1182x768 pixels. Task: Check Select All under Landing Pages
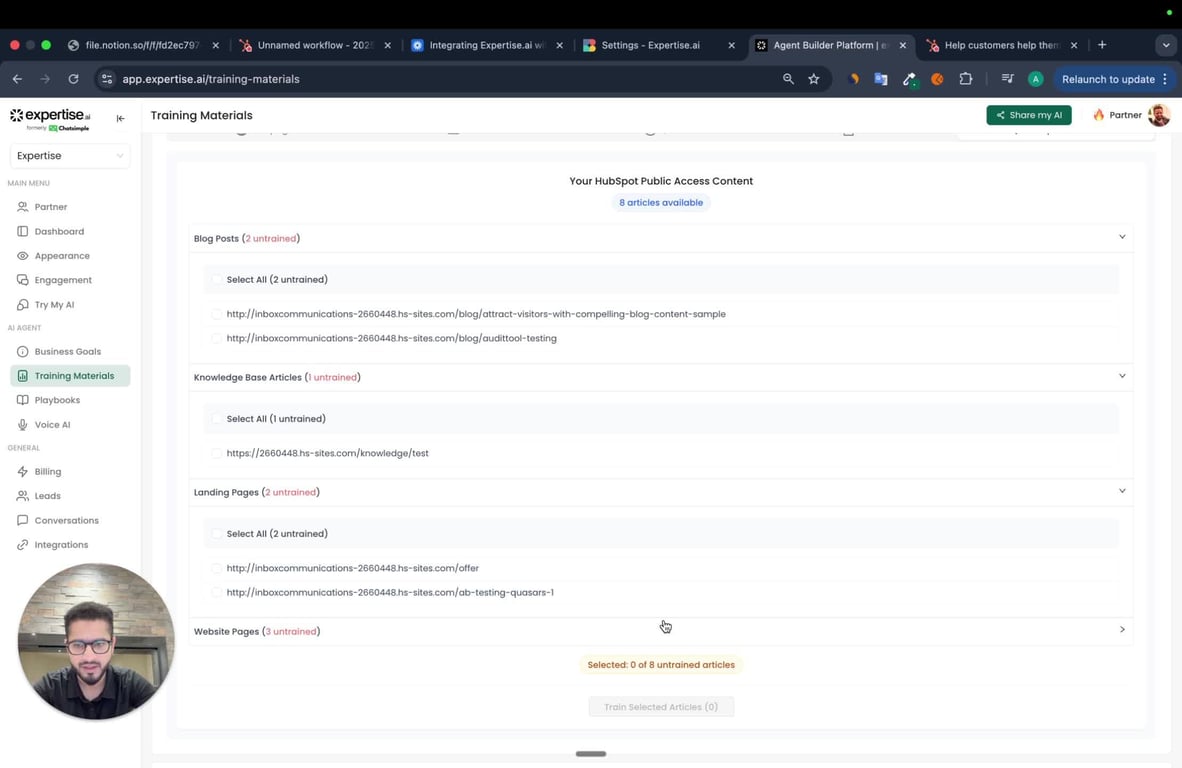point(217,534)
